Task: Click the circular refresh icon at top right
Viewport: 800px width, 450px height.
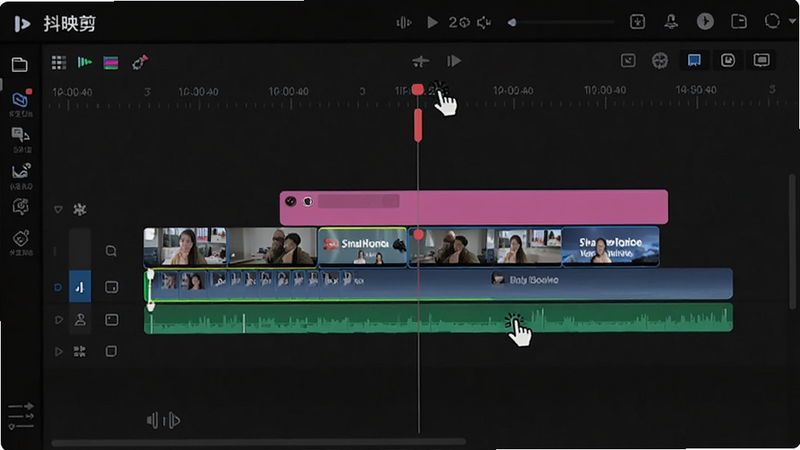Action: pyautogui.click(x=772, y=21)
